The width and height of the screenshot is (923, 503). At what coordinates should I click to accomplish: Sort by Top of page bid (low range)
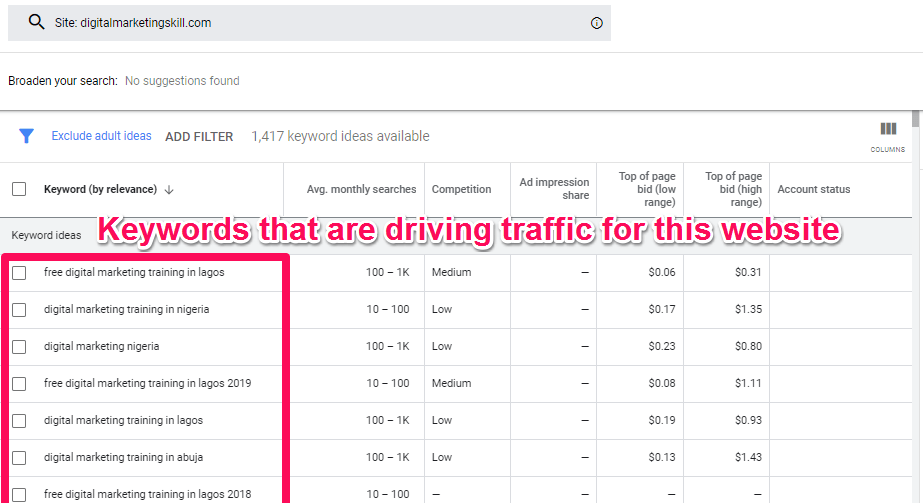pos(647,189)
